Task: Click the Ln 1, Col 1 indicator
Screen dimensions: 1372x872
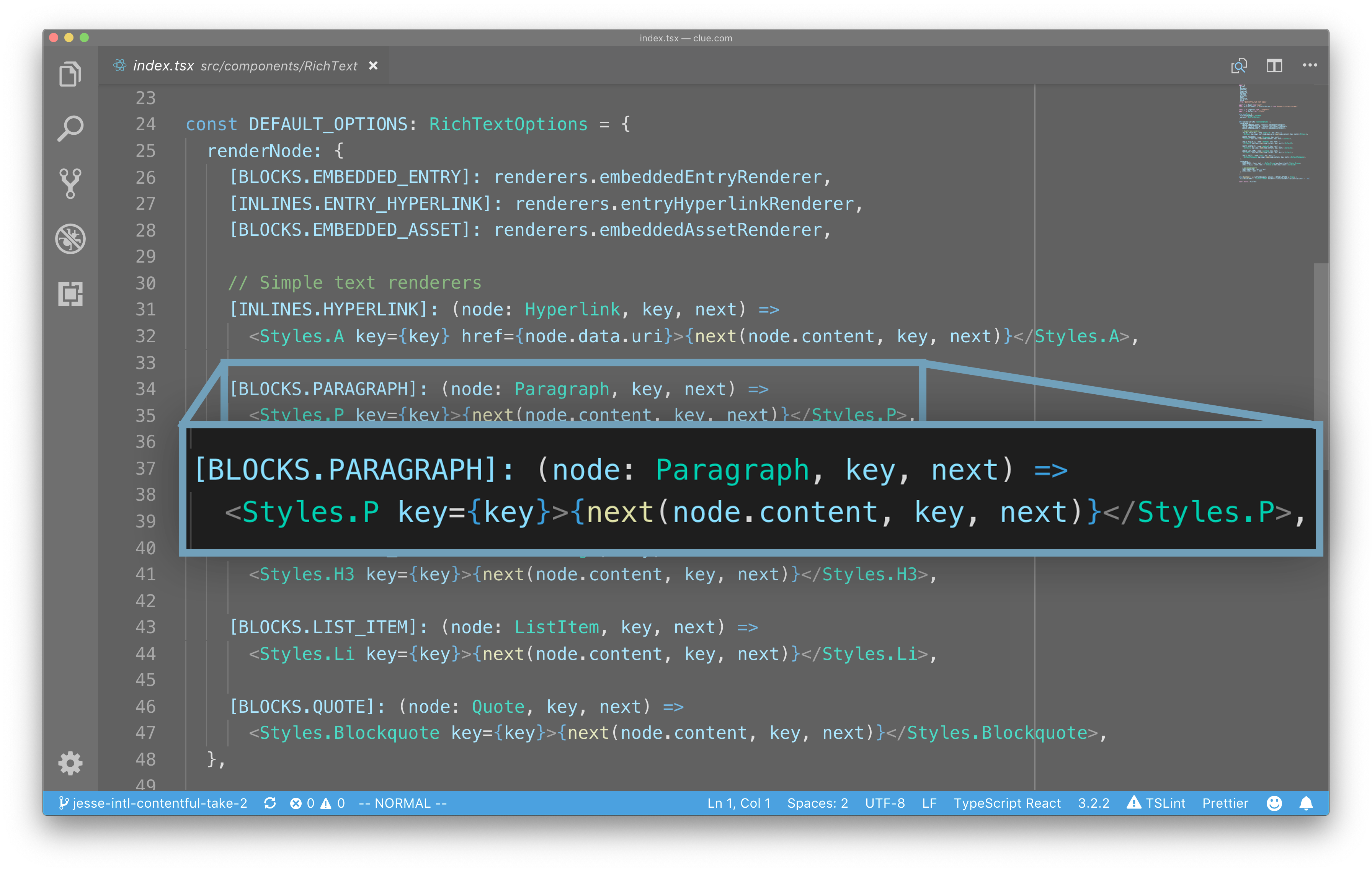Action: tap(738, 803)
